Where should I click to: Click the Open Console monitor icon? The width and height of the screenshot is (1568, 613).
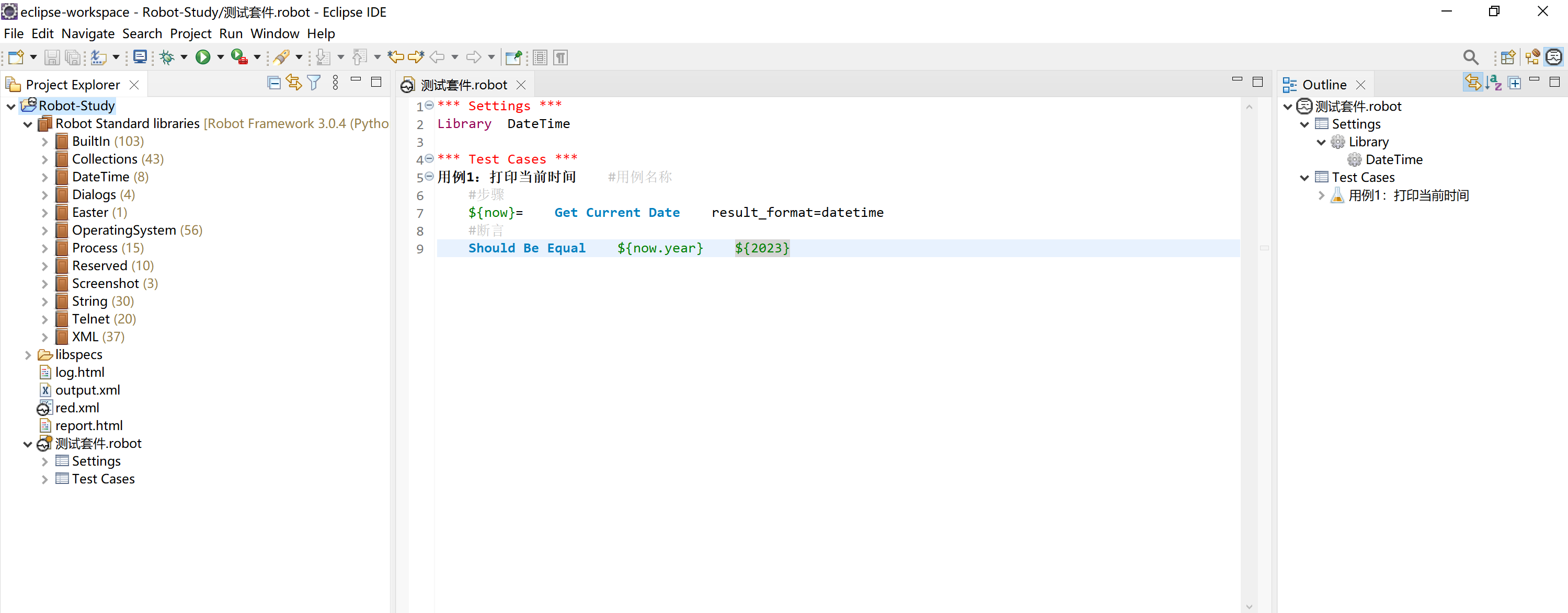point(140,57)
